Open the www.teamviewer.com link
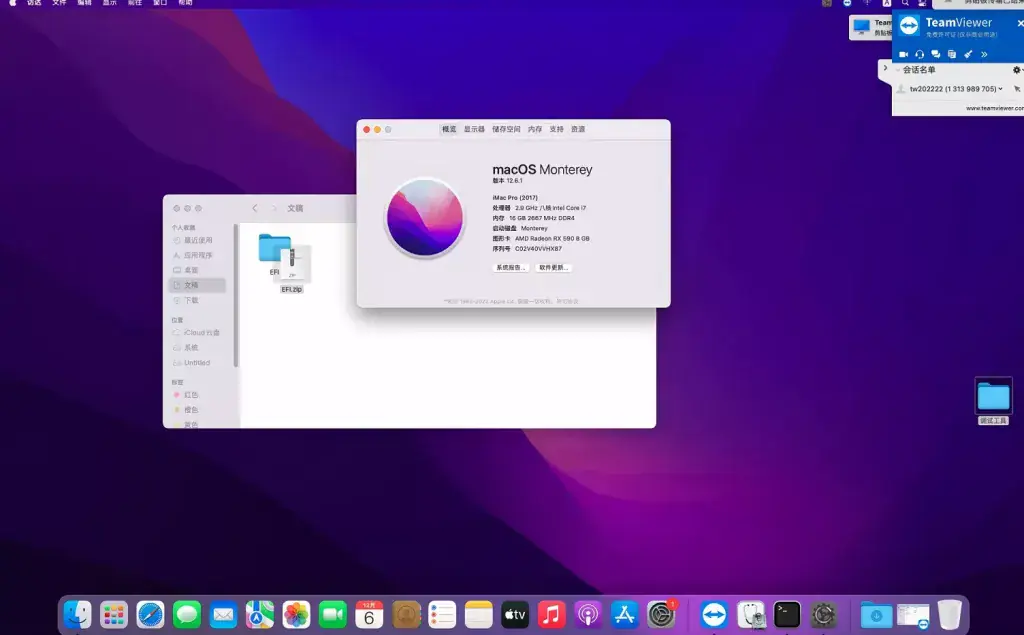Screen dimensions: 1024x635 [x=995, y=108]
